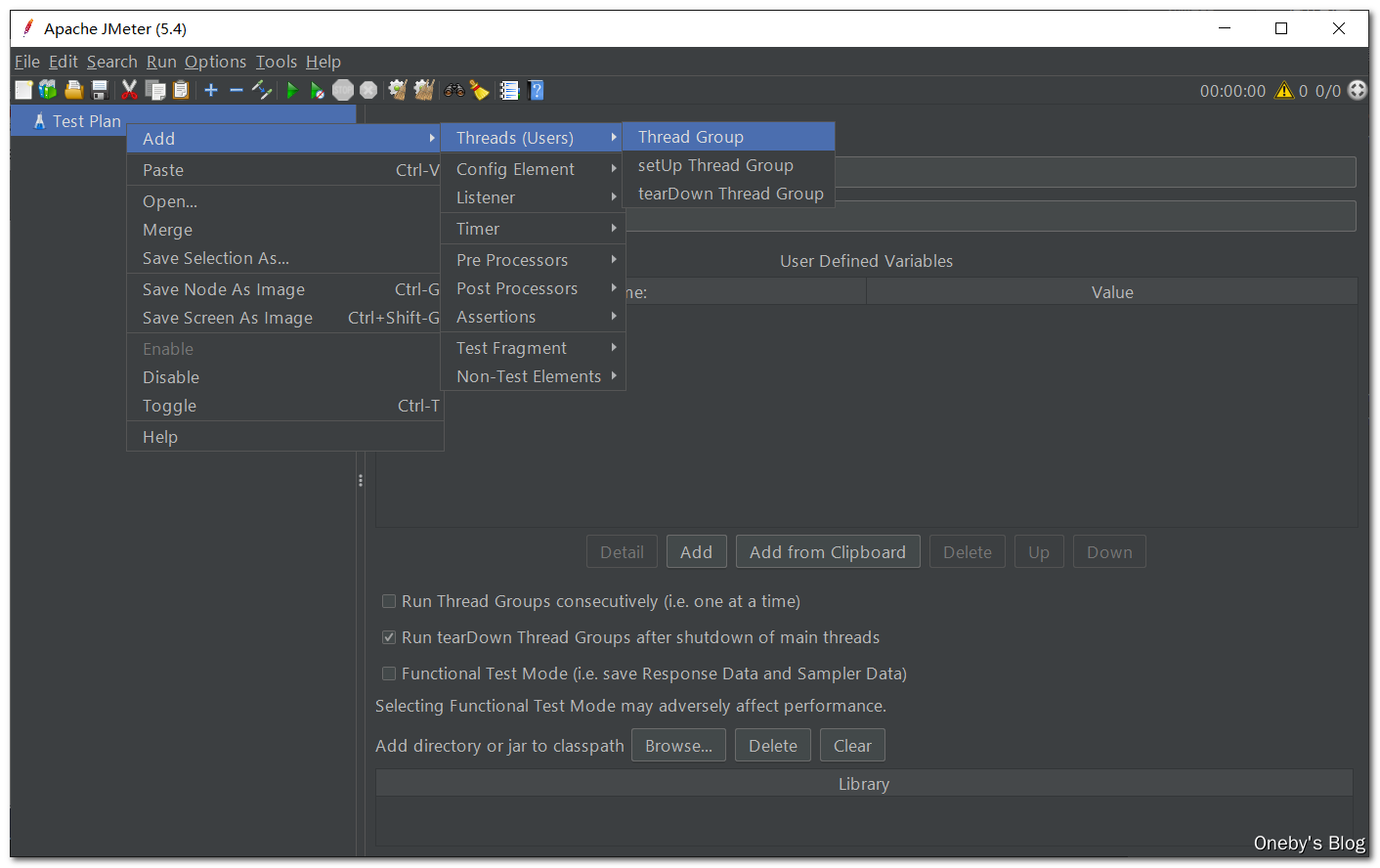Open the File menu
The width and height of the screenshot is (1380, 868).
(27, 62)
